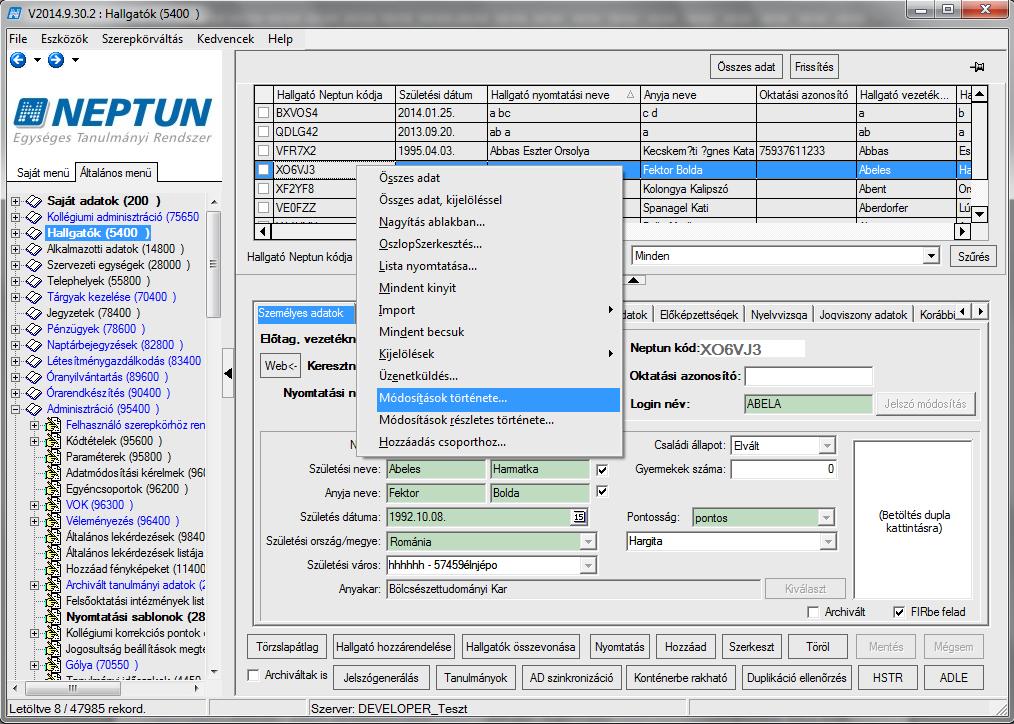Click the Telephelyek (55800) node icon

tap(34, 281)
